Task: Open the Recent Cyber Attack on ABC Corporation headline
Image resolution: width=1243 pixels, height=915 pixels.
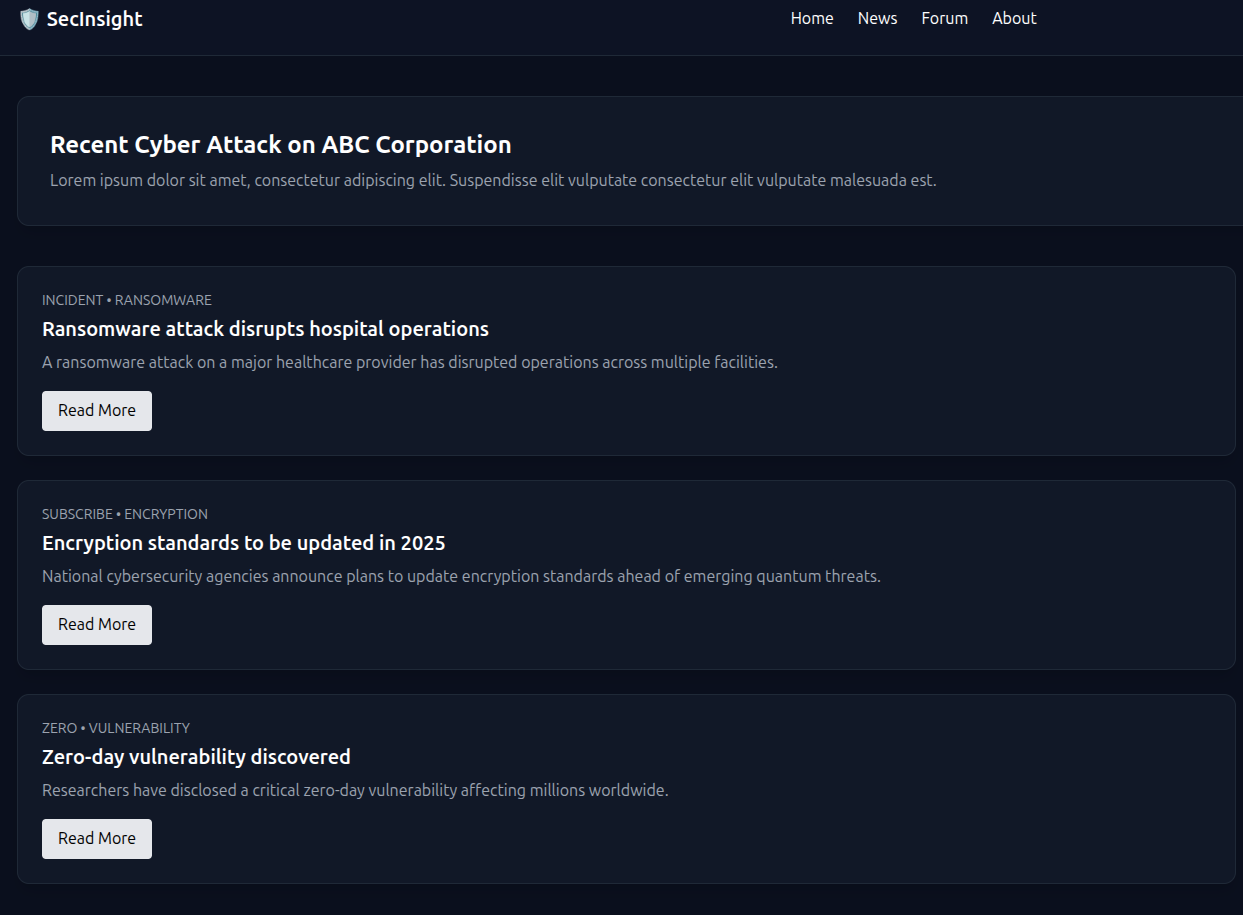Action: click(281, 145)
